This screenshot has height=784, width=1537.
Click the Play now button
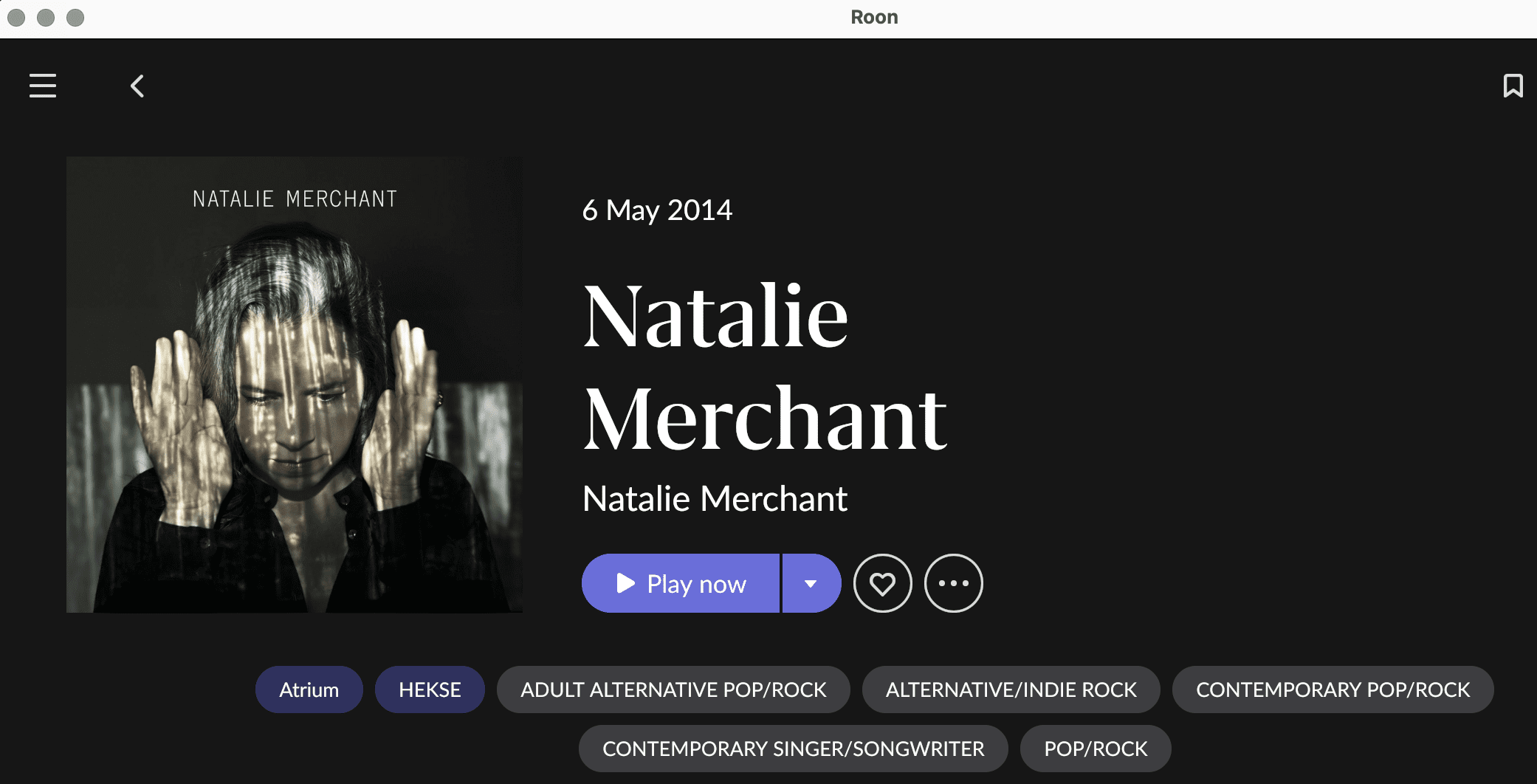pos(681,583)
